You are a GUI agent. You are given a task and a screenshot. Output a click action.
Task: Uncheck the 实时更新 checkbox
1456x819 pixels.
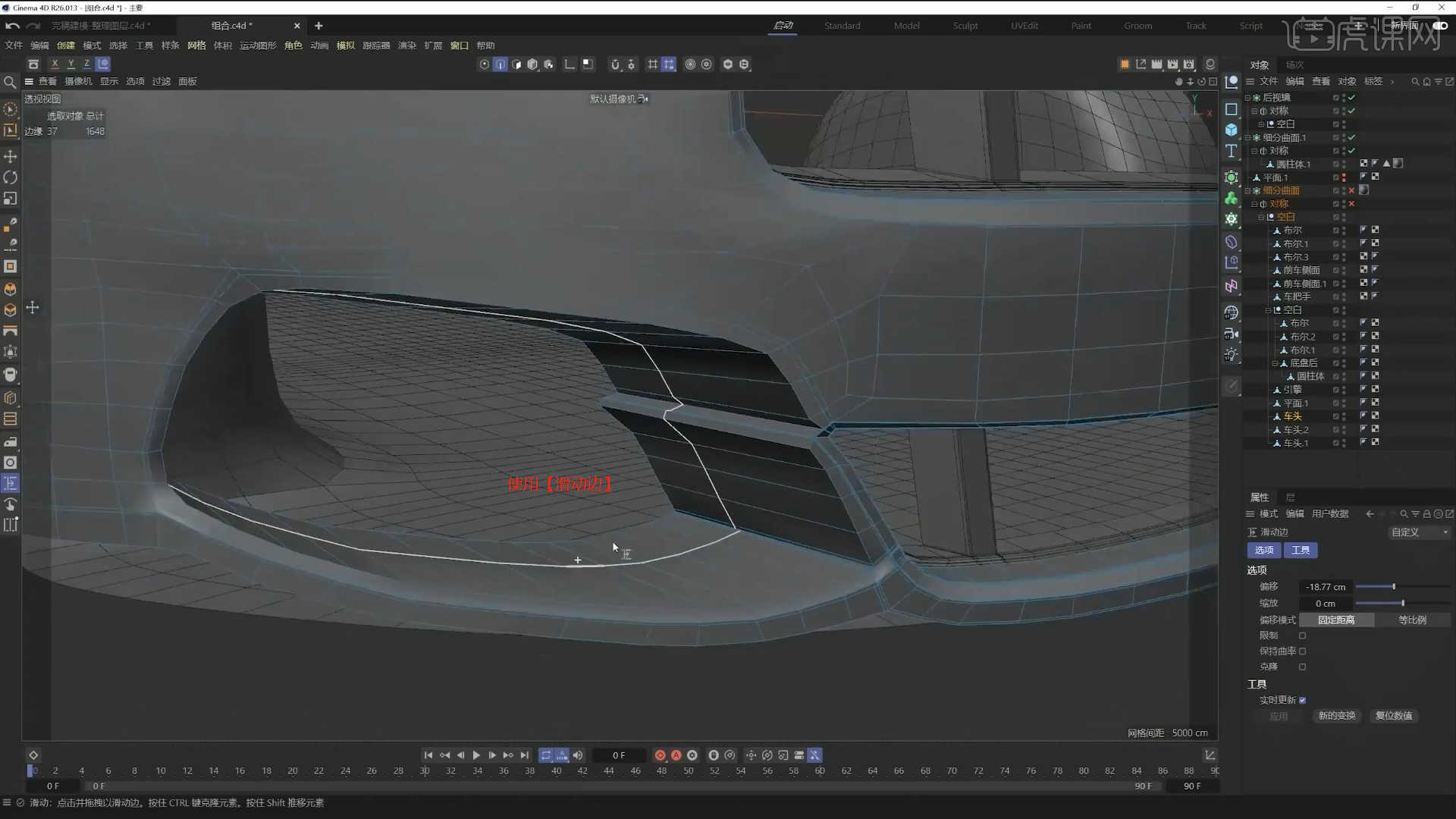tap(1303, 700)
